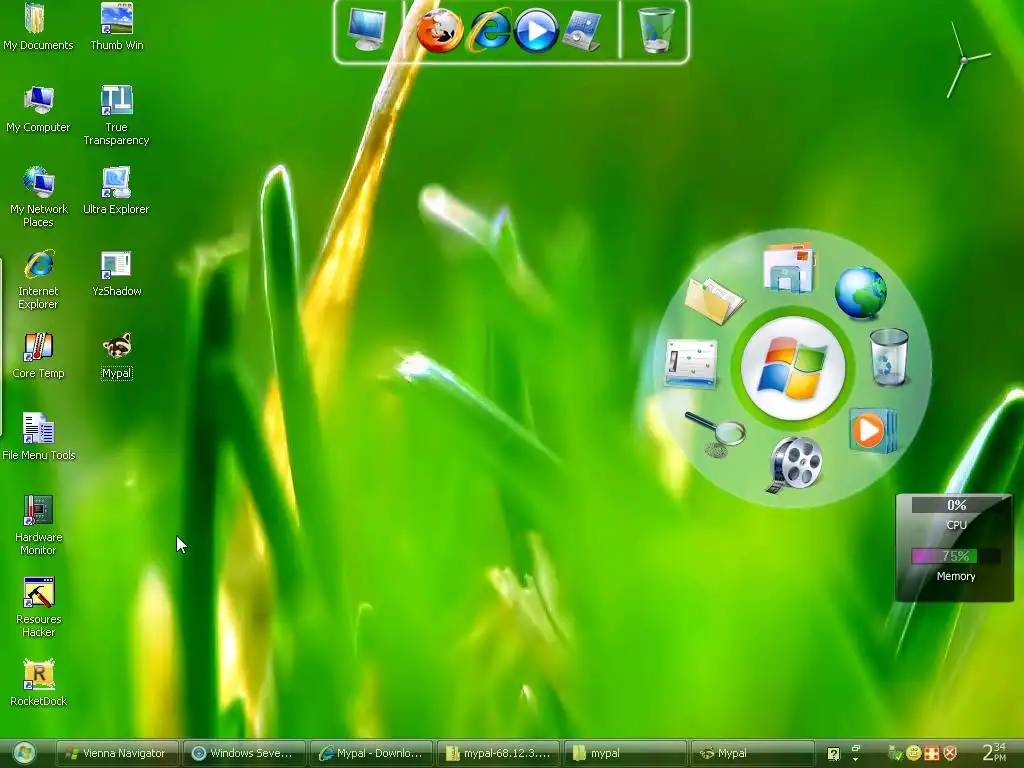Open Recycle Bin in top dock
Viewport: 1024px width, 768px height.
click(x=656, y=29)
